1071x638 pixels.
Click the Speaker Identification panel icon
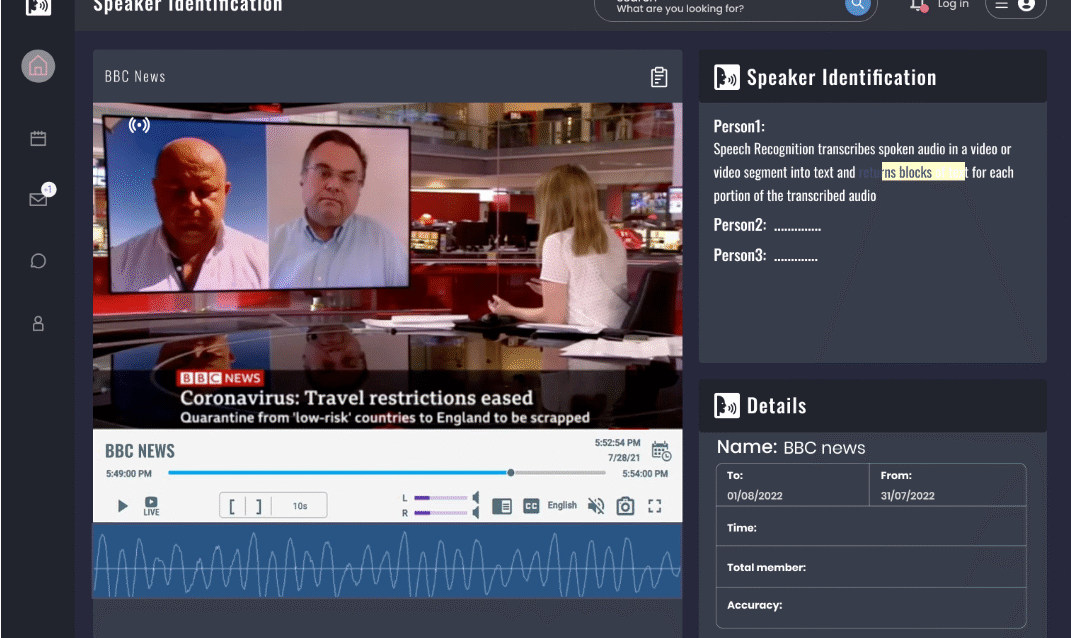click(x=727, y=77)
